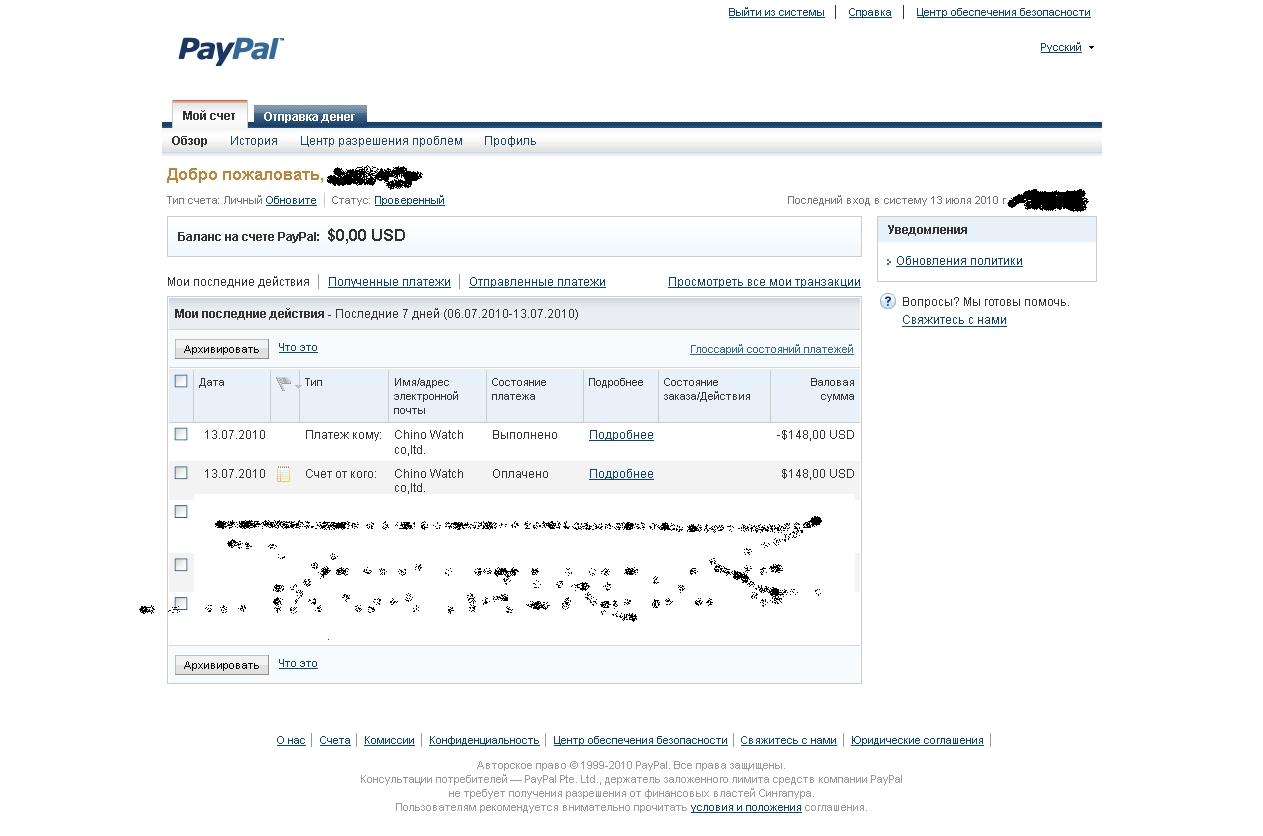Image resolution: width=1263 pixels, height=836 pixels.
Task: Check the box for the Счет от кого row
Action: tap(181, 473)
